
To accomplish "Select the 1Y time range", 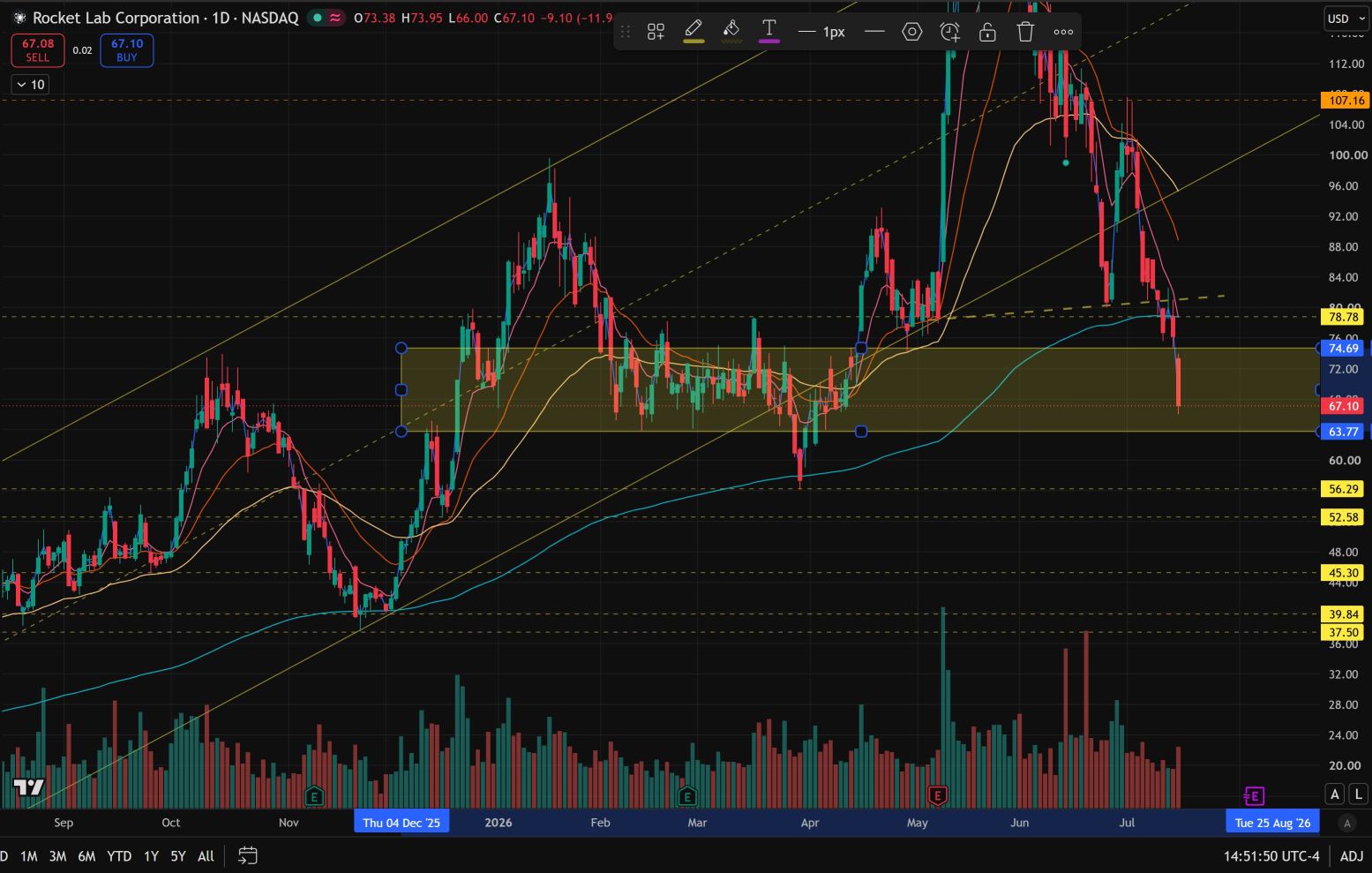I will [x=151, y=856].
